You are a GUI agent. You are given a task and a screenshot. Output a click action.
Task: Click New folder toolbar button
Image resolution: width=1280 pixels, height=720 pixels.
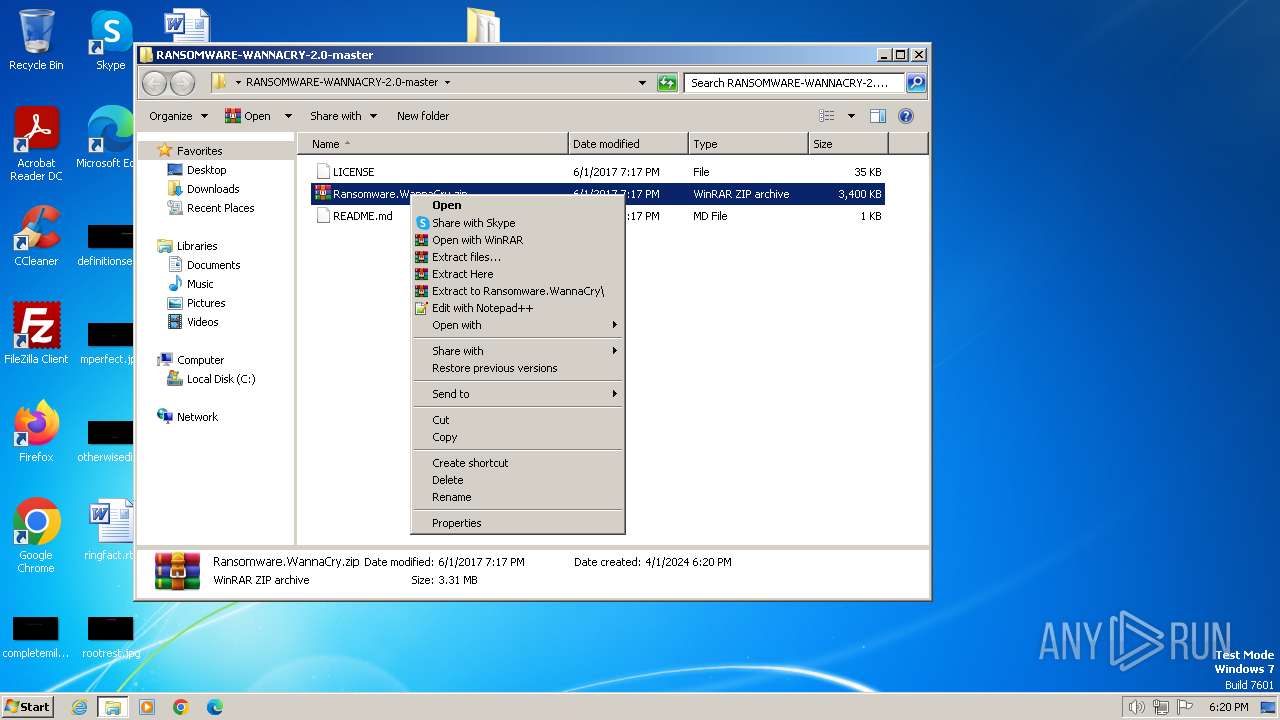coord(423,116)
